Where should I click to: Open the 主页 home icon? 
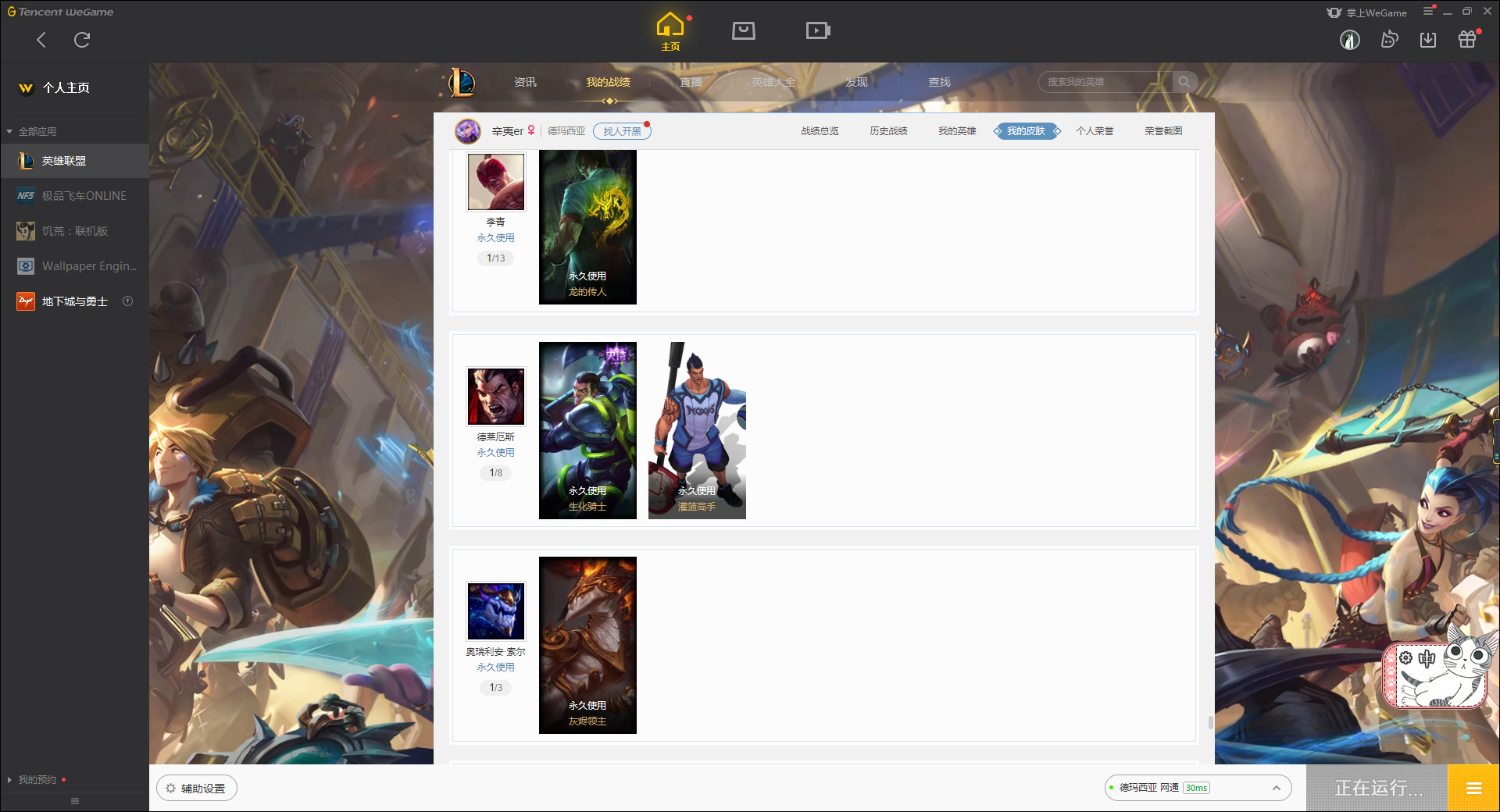click(x=670, y=32)
